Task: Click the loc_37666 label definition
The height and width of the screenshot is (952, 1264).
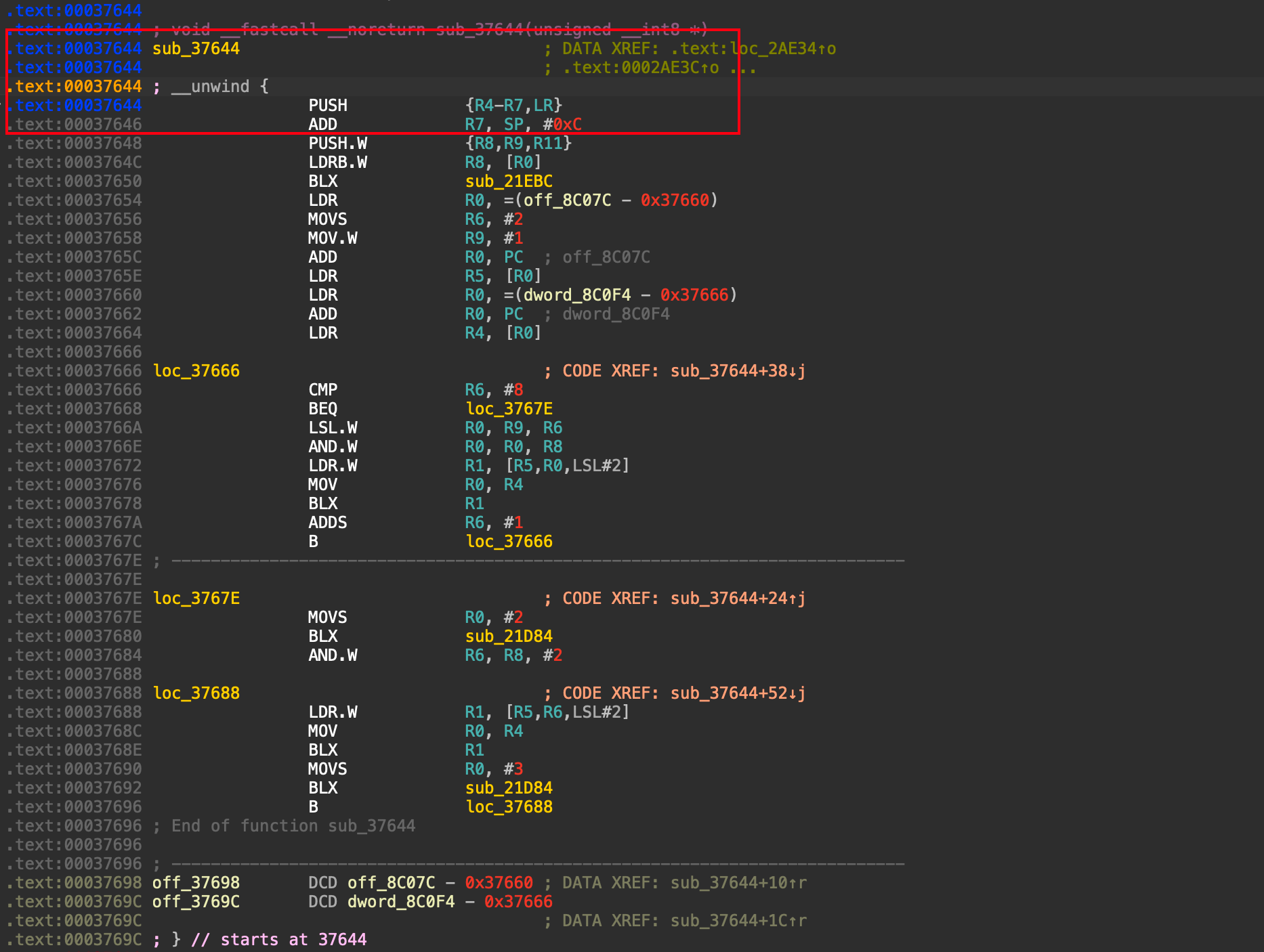Action: point(196,371)
